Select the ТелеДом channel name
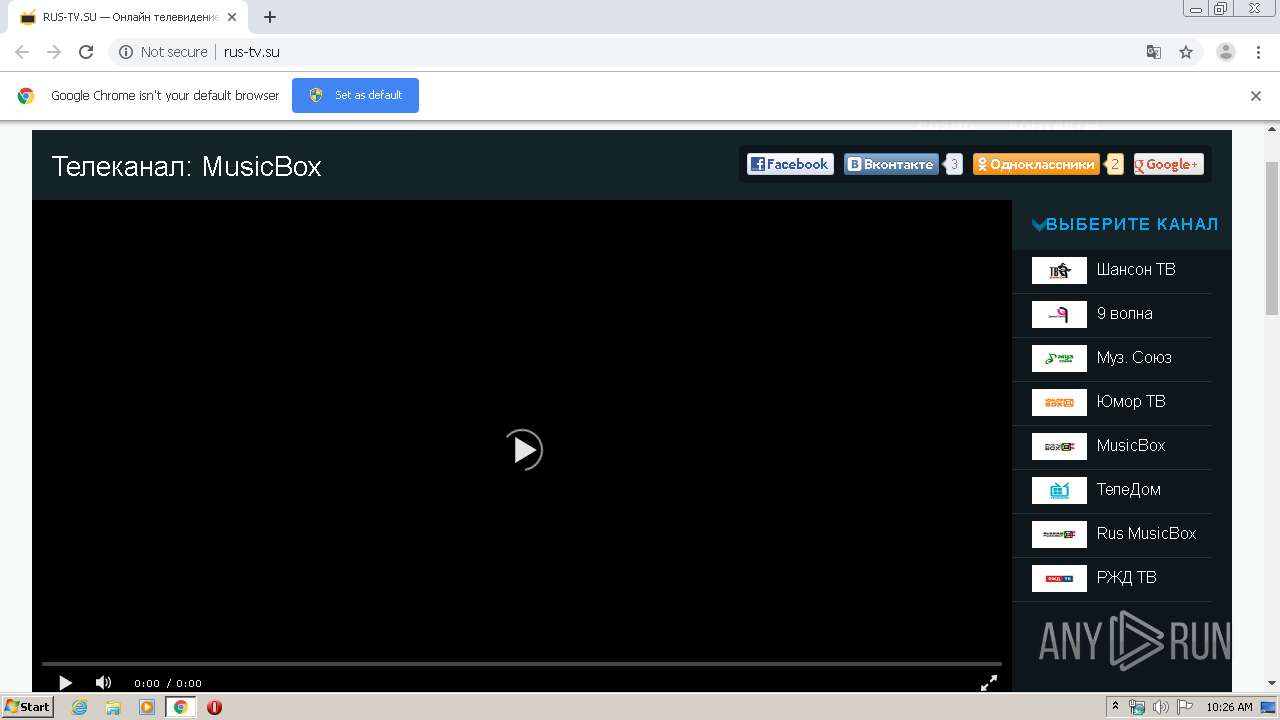1280x720 pixels. pyautogui.click(x=1128, y=490)
